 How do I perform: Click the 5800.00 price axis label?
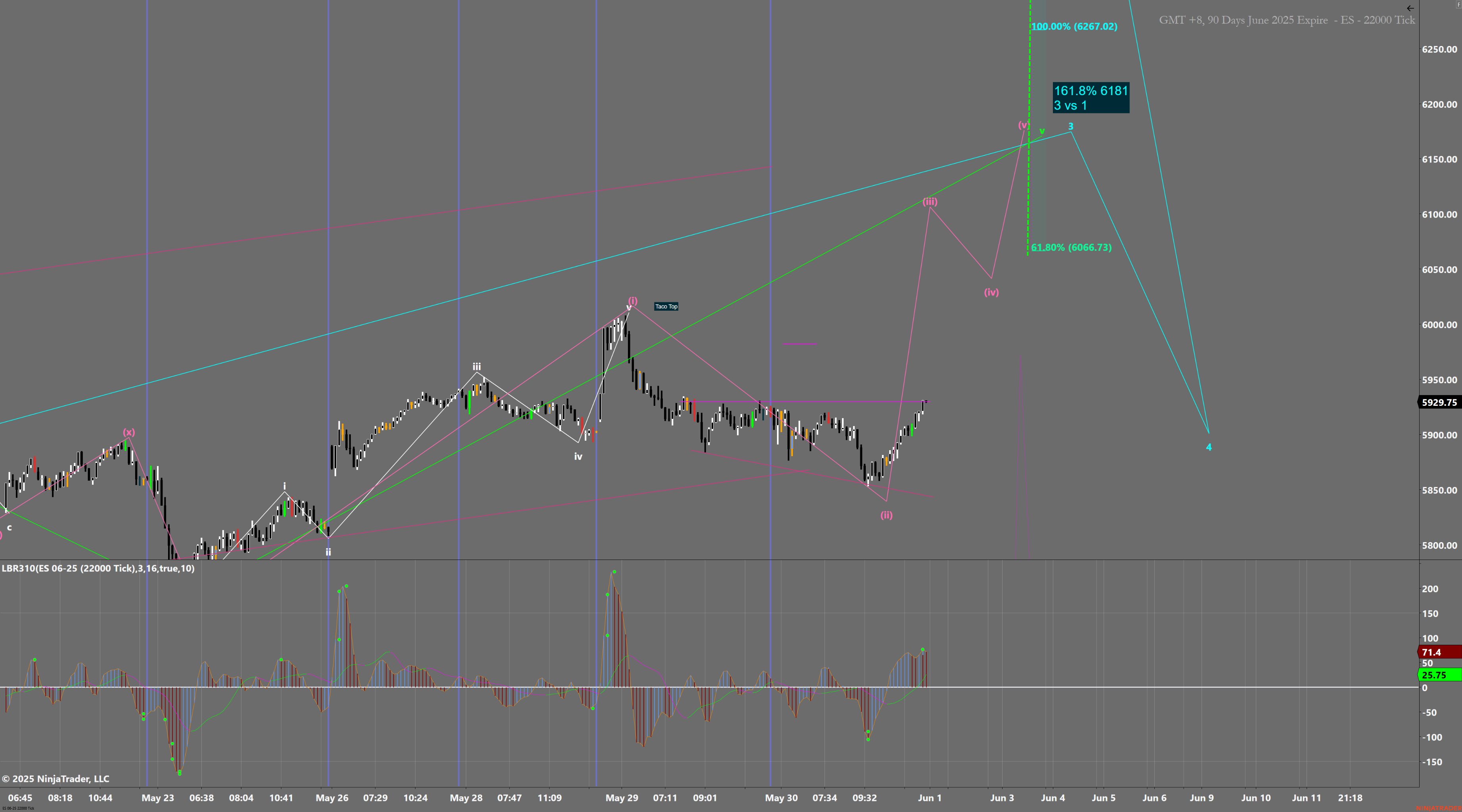(x=1439, y=545)
